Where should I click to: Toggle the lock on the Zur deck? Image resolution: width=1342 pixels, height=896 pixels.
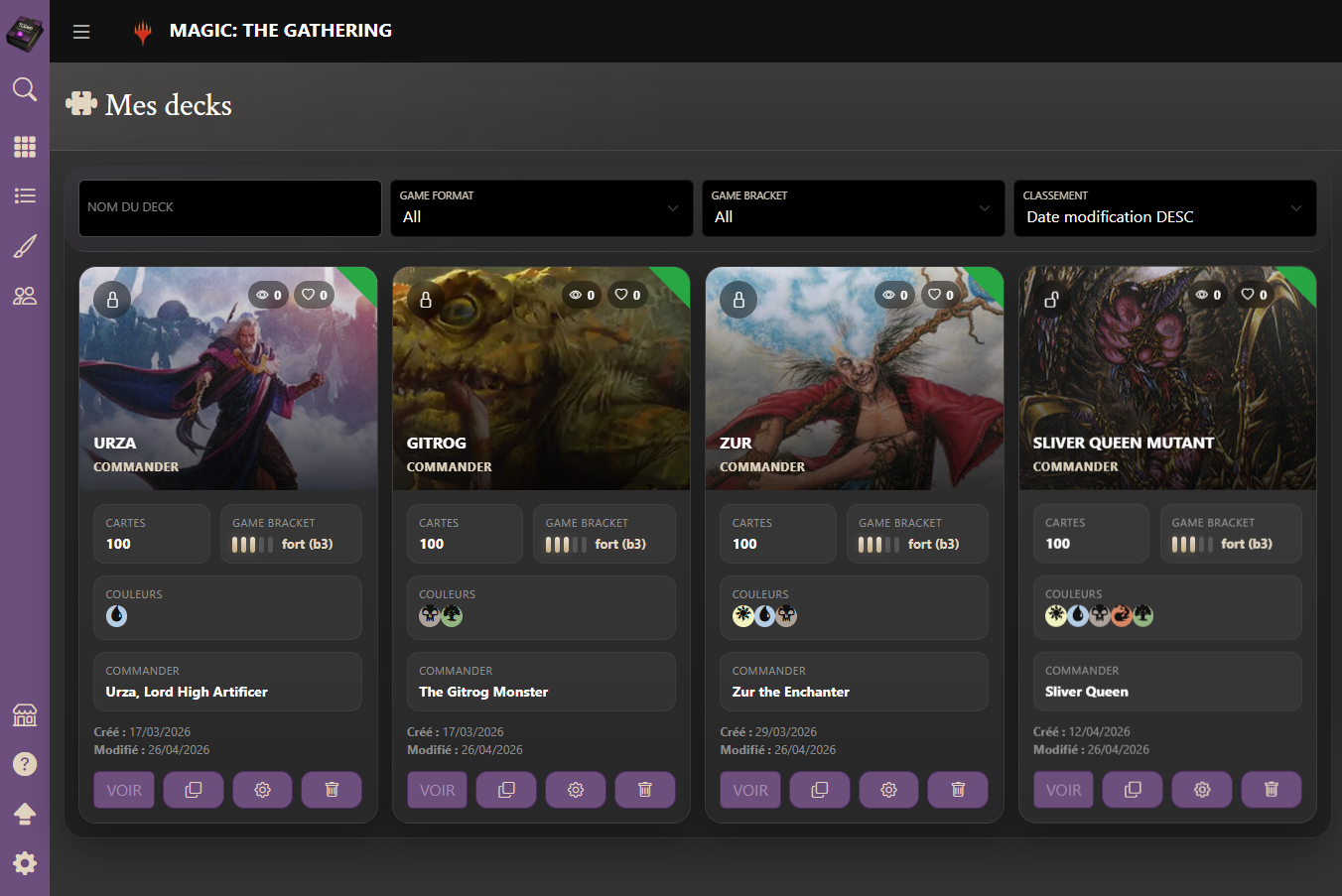(738, 299)
